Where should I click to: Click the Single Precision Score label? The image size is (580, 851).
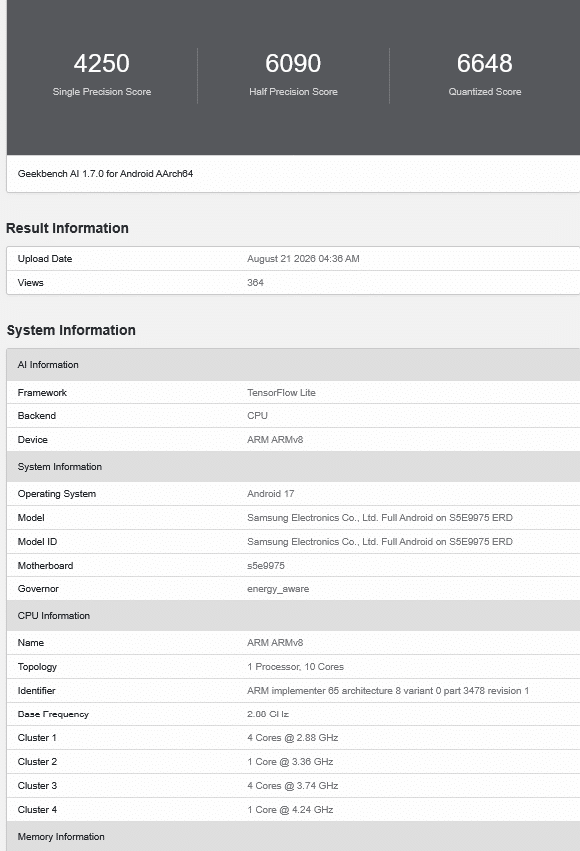(101, 92)
